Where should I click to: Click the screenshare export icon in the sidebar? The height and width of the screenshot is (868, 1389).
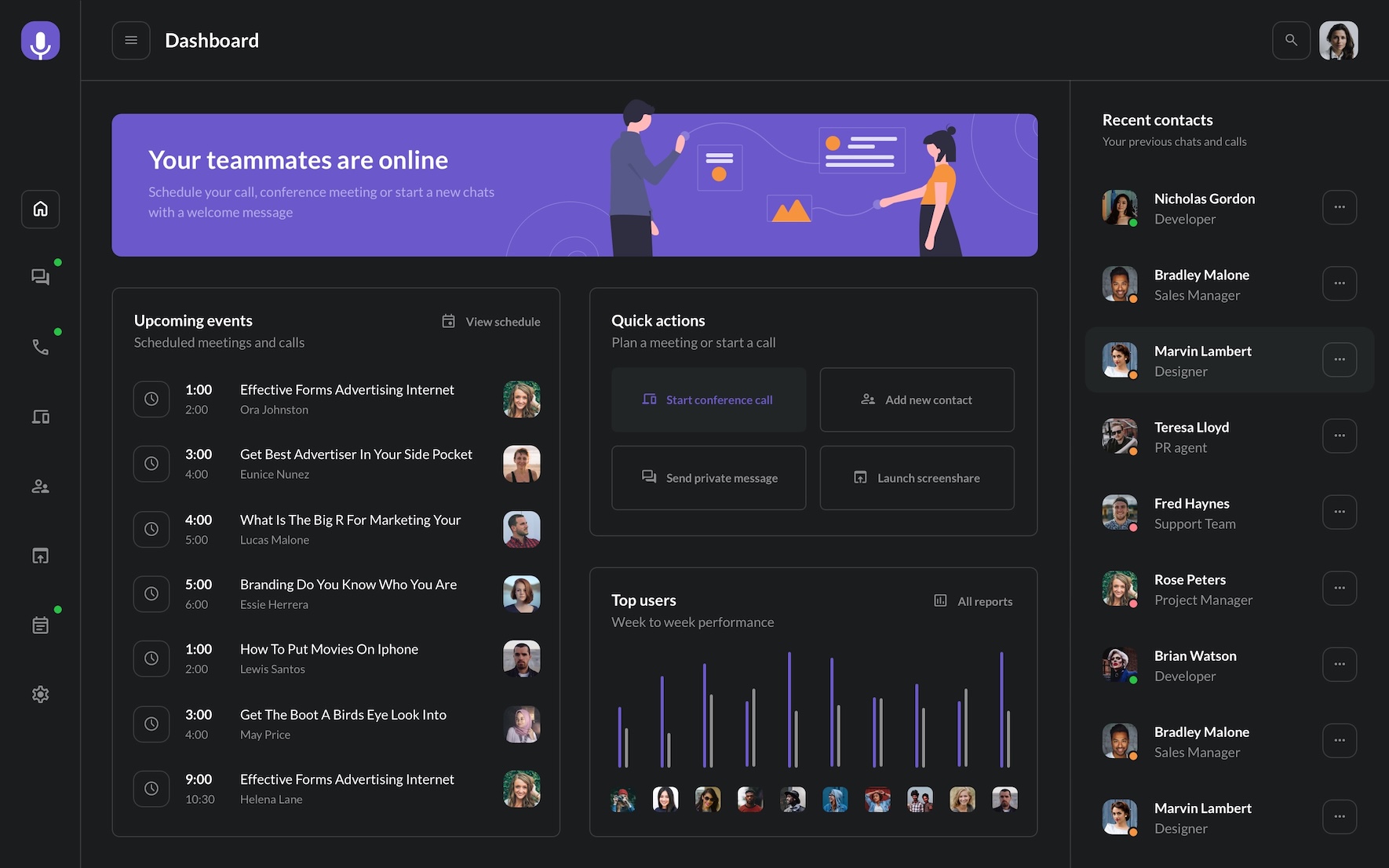coord(40,555)
